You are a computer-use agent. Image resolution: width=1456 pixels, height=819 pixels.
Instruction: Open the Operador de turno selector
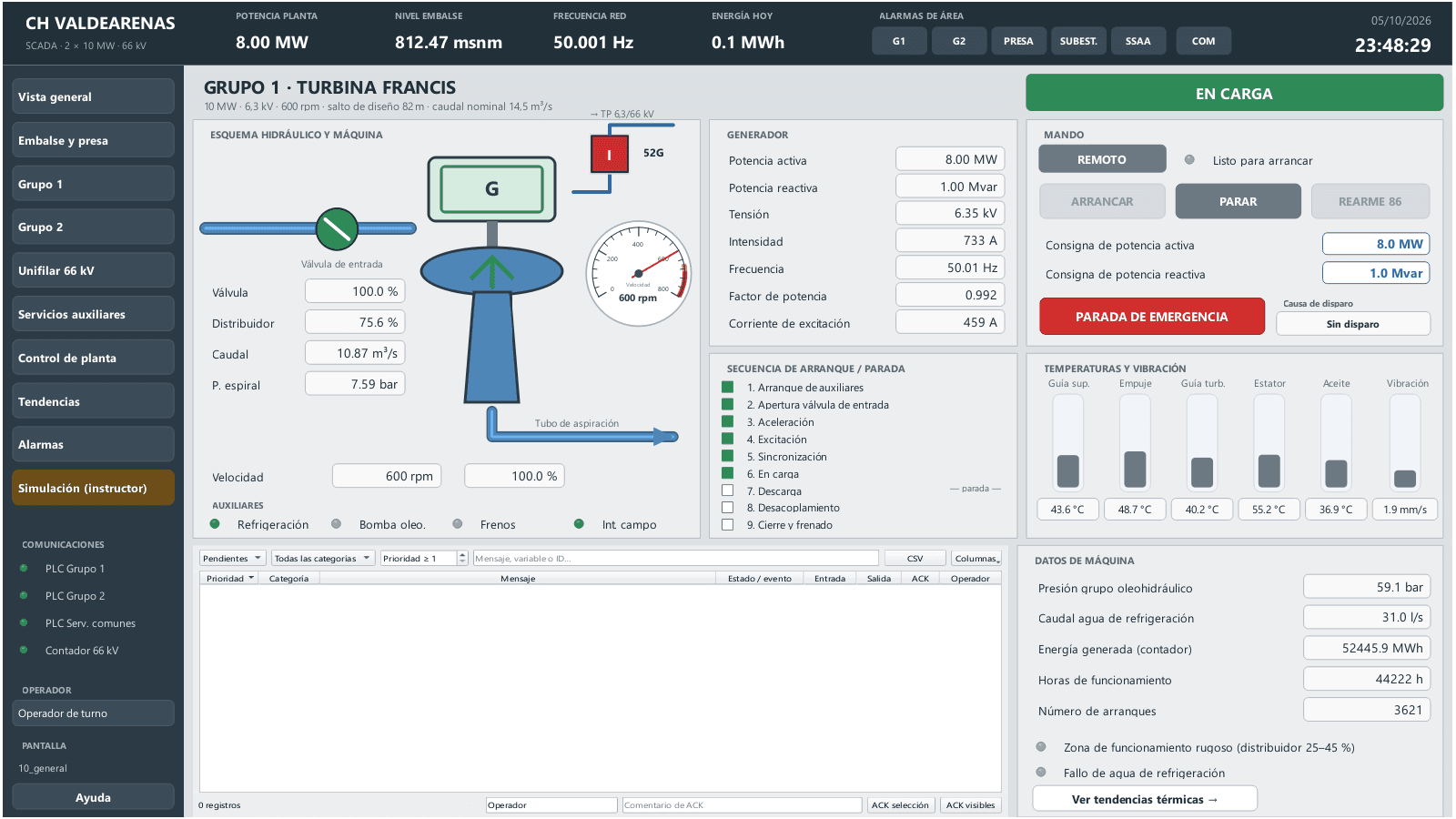[93, 713]
